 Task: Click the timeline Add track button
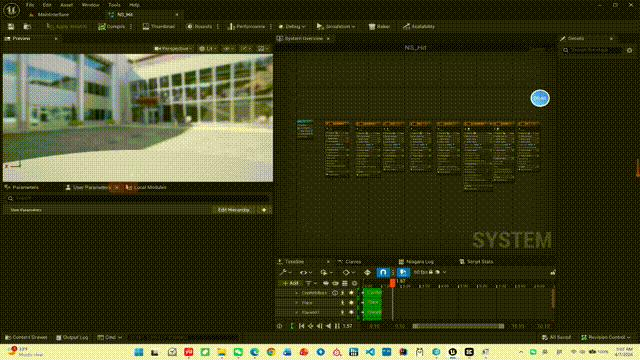coord(290,283)
